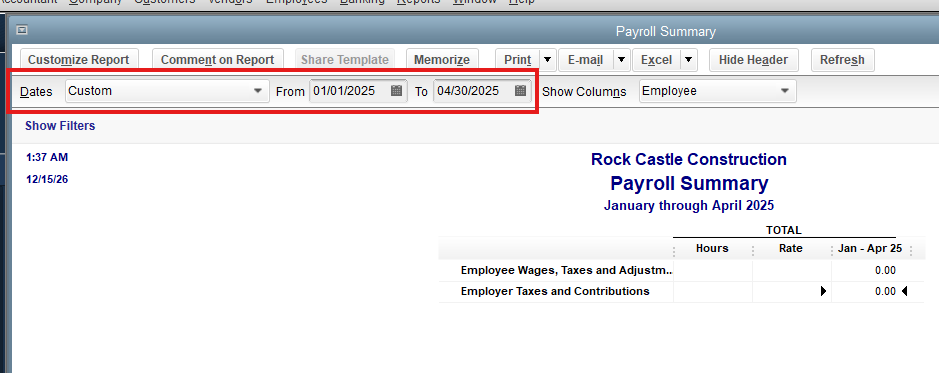939x373 pixels.
Task: Open the Window menu
Action: (474, 2)
